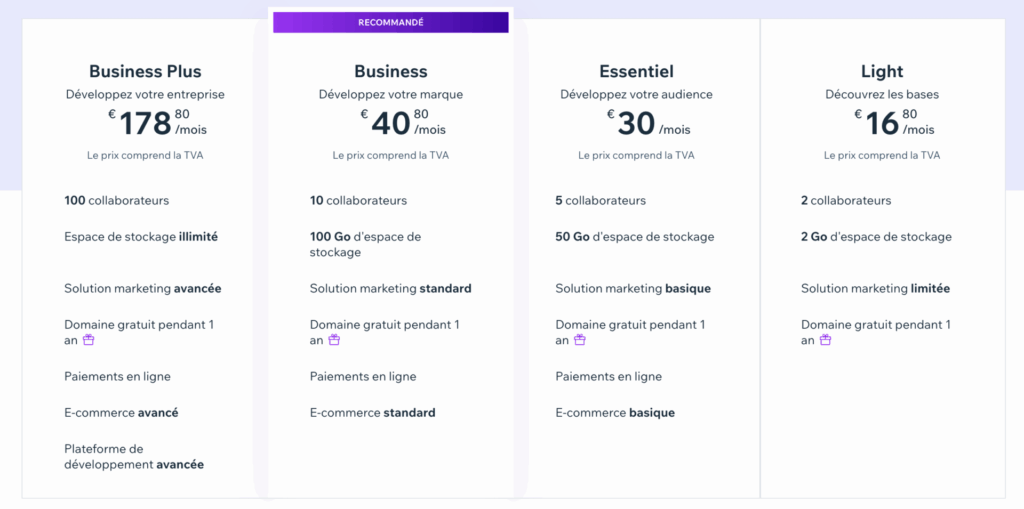
Task: Select the Business Plus plan title
Action: pos(145,72)
